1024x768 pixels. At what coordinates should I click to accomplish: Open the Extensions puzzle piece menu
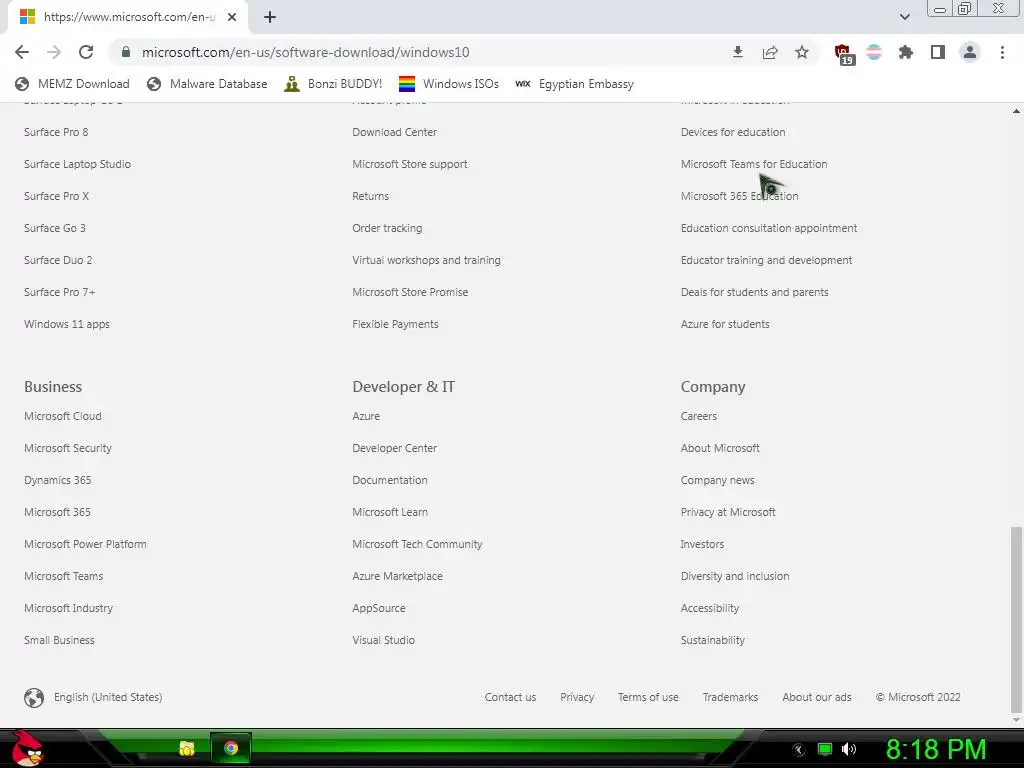[x=906, y=52]
